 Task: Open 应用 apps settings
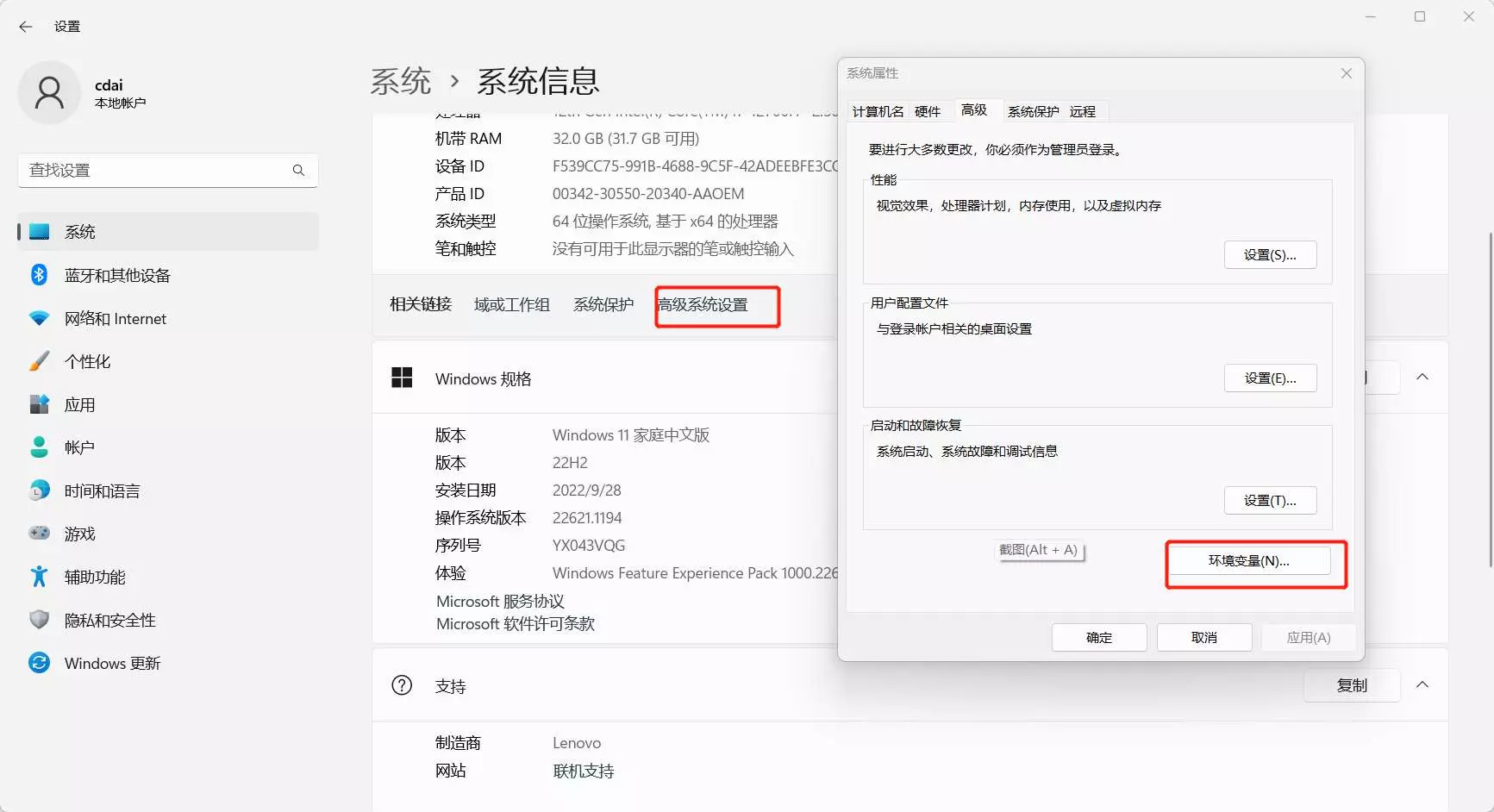[x=168, y=404]
